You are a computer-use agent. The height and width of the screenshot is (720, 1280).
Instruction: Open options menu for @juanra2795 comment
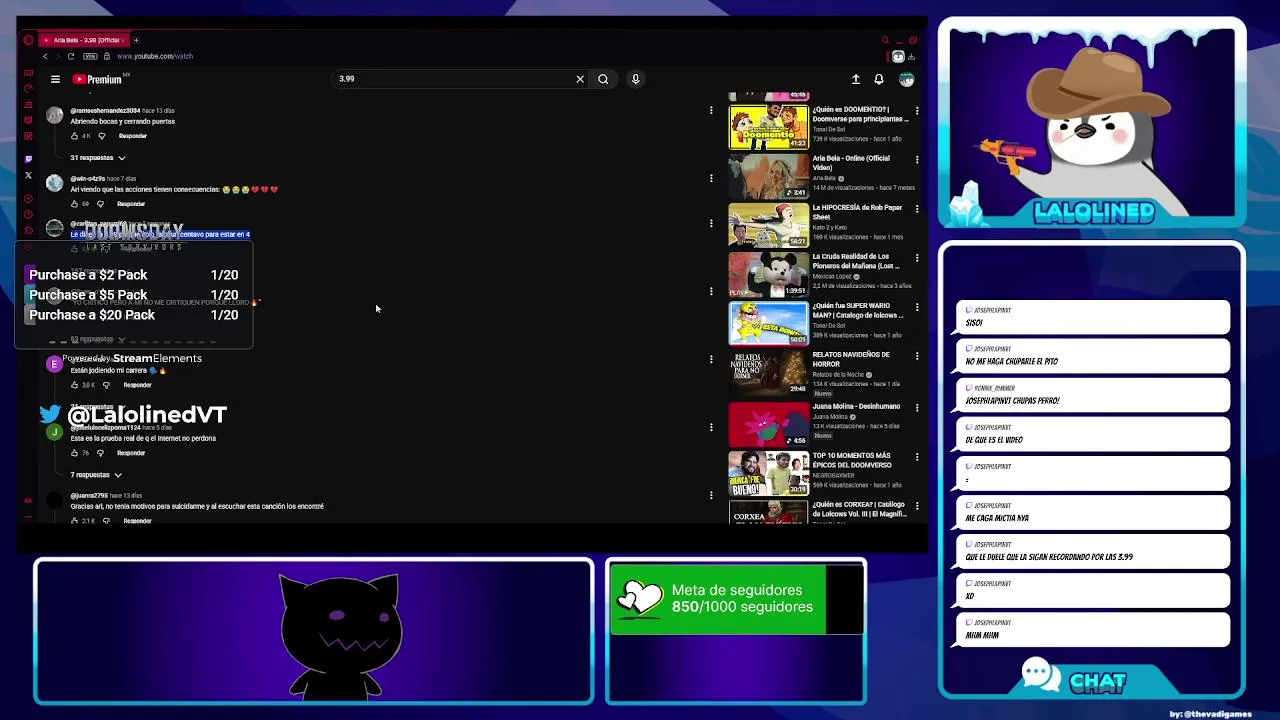point(711,495)
